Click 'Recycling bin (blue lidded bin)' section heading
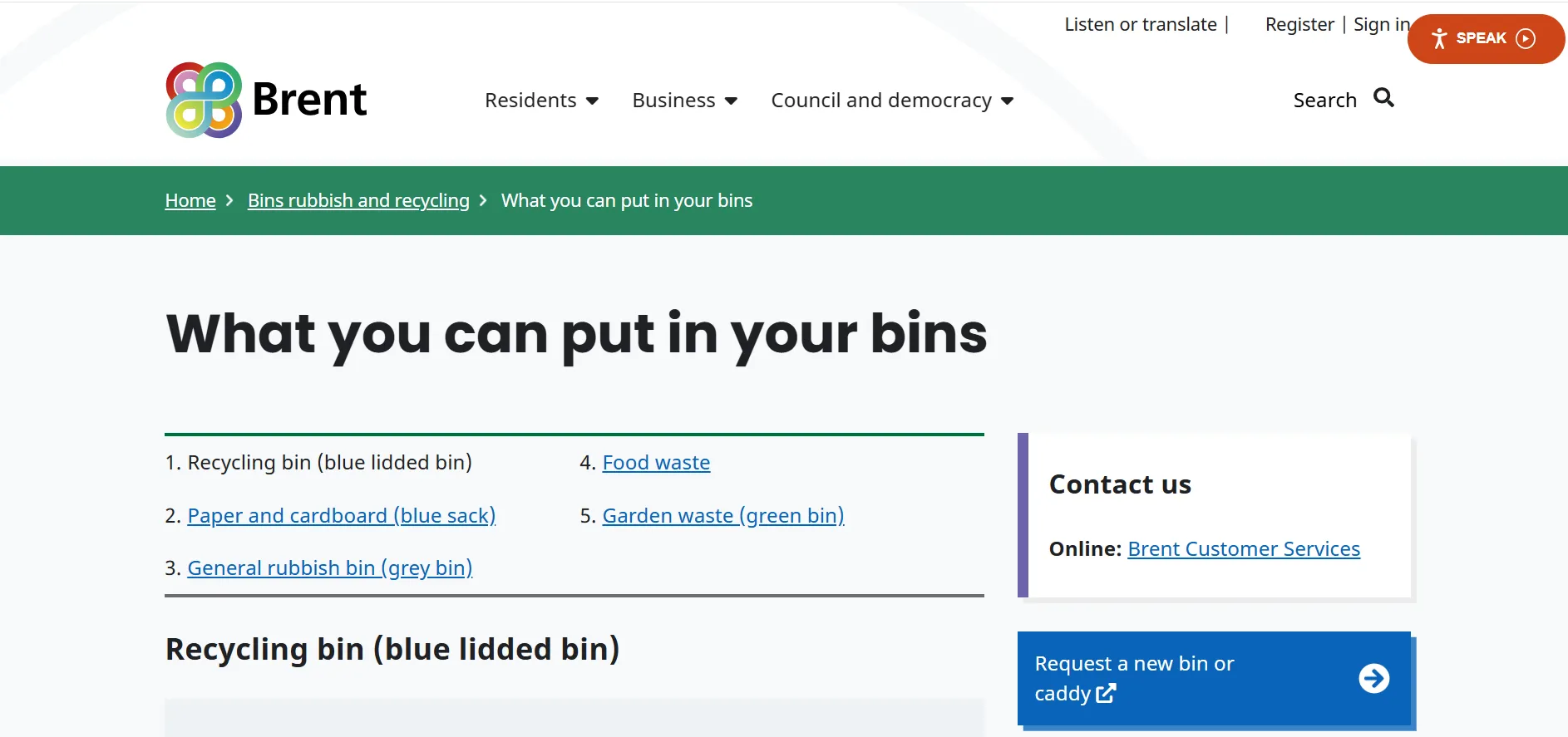Screen dimensions: 1568x737 (x=392, y=649)
